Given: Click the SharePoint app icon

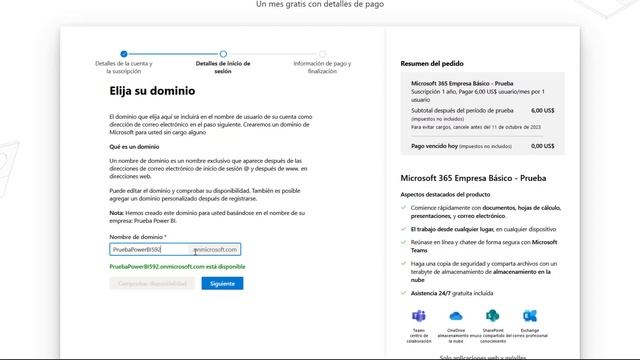Looking at the screenshot, I should tap(493, 316).
